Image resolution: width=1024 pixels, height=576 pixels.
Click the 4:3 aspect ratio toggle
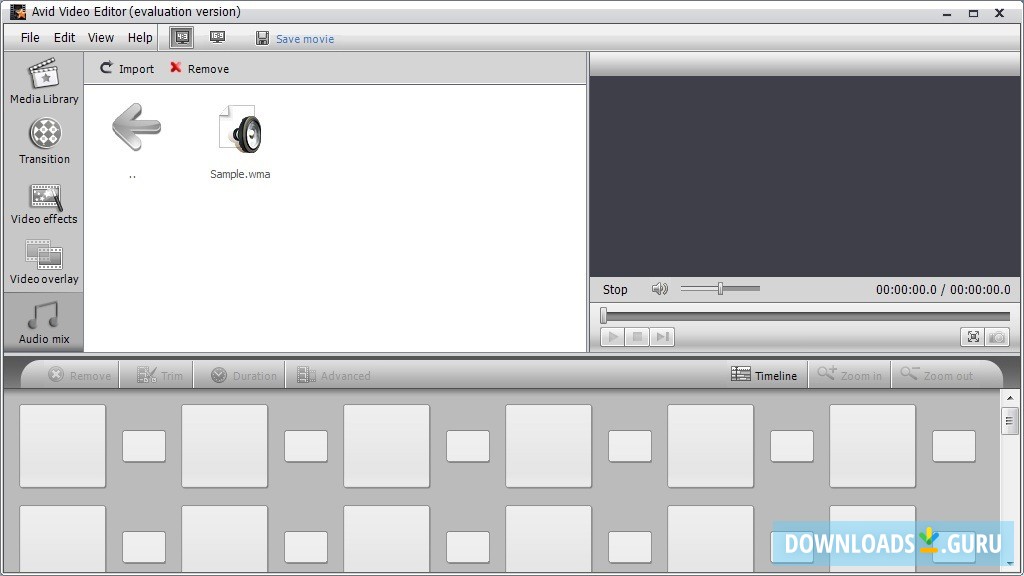[x=182, y=37]
